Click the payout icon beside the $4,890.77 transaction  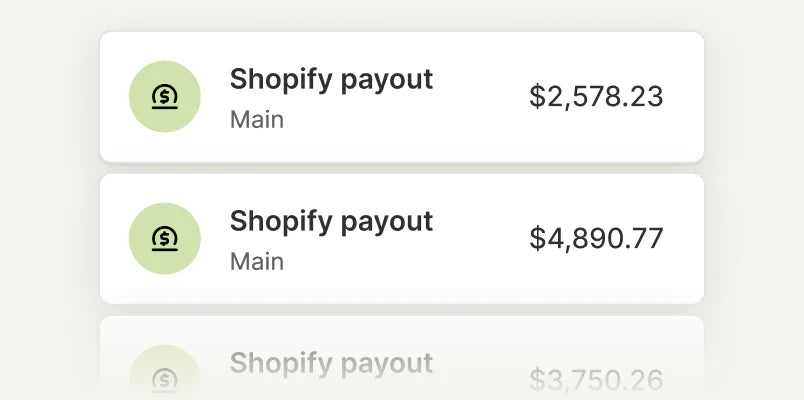165,238
